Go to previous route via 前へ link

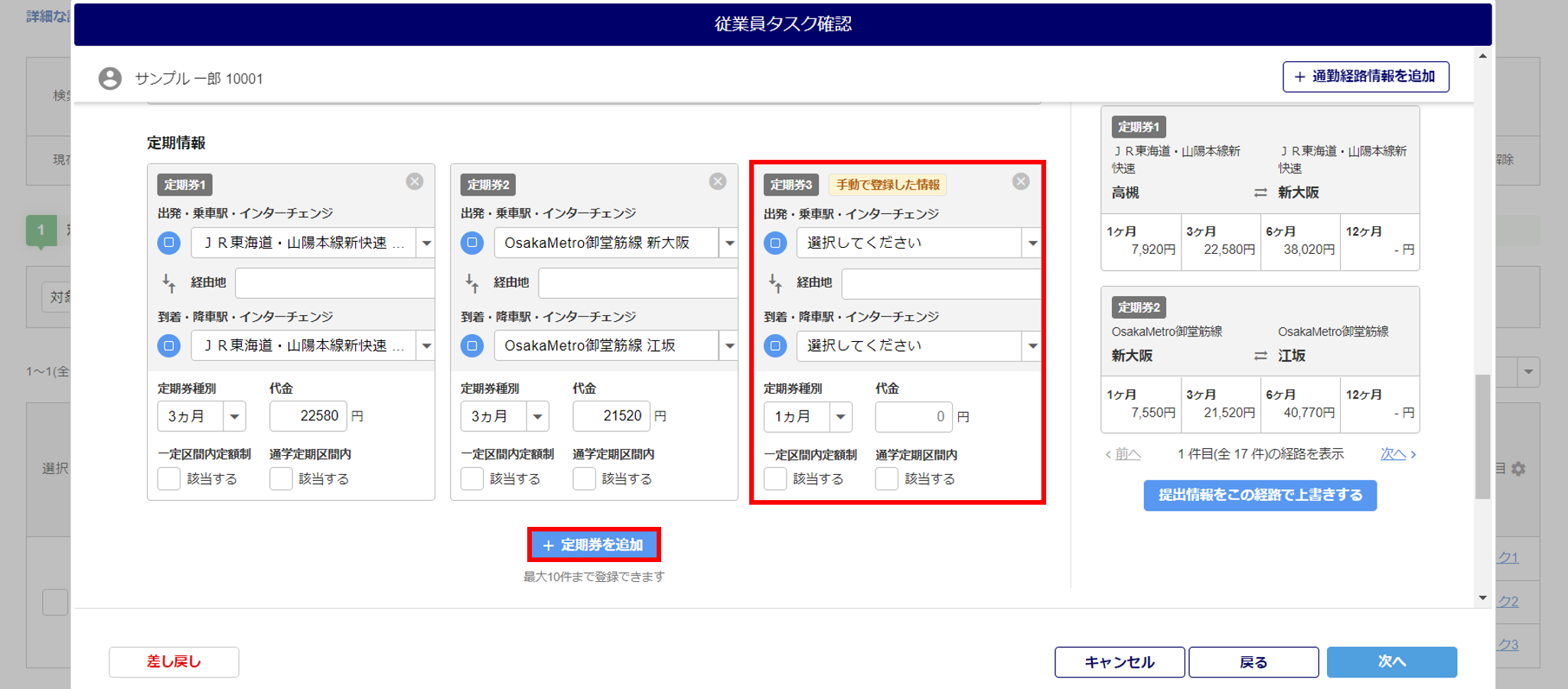point(1123,453)
